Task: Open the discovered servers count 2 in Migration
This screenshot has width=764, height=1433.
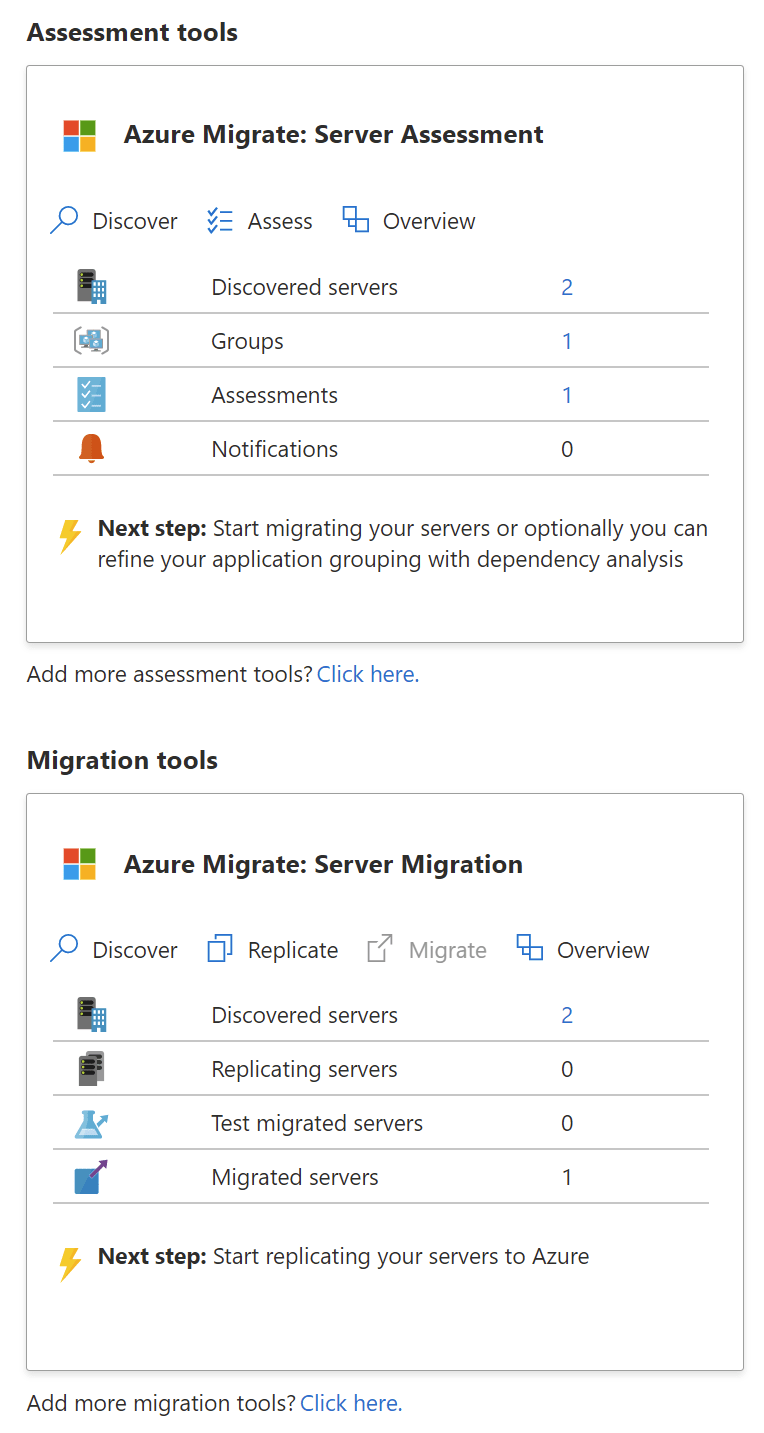Action: [567, 1015]
